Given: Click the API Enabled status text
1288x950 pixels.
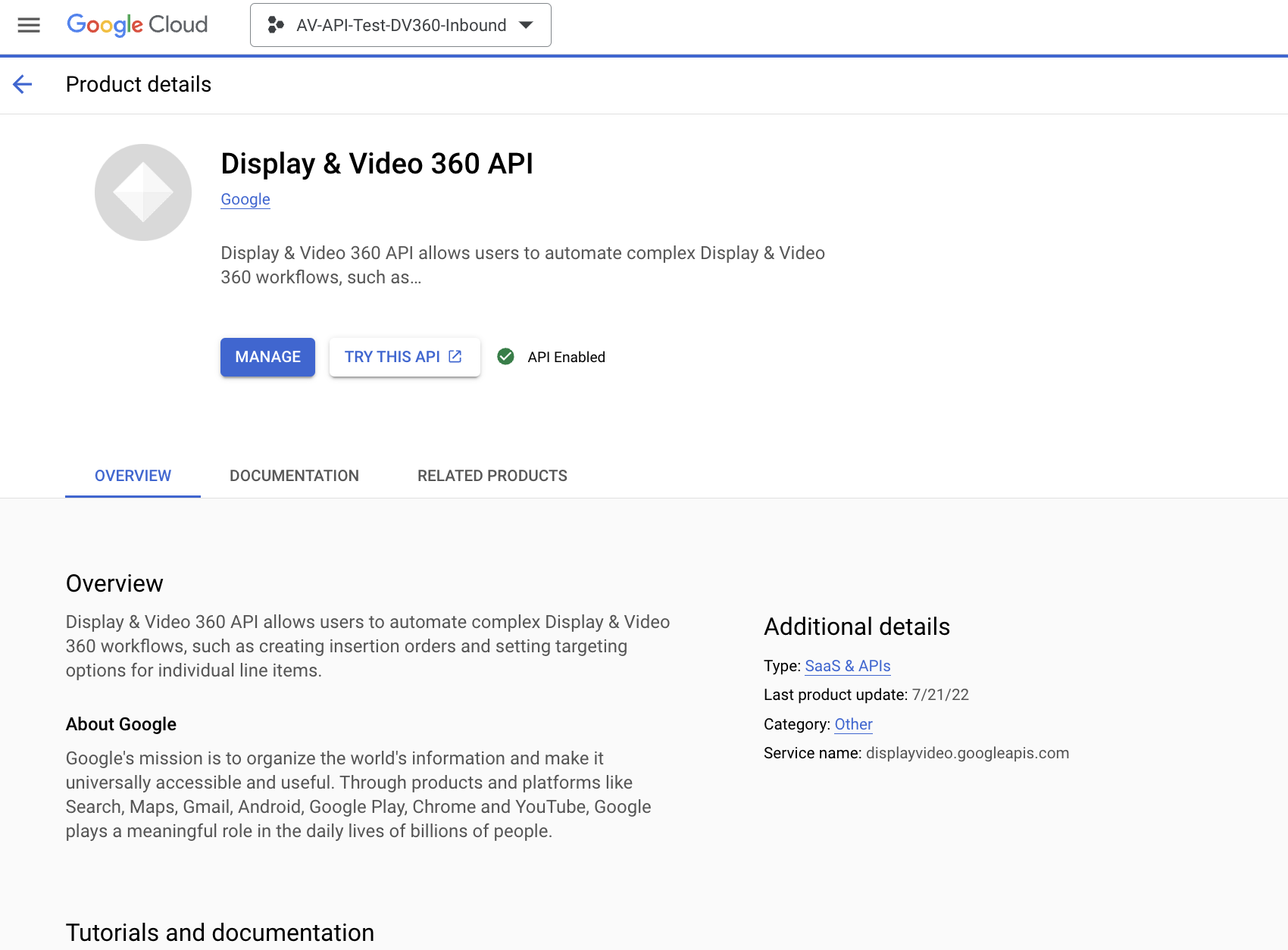Looking at the screenshot, I should (566, 357).
